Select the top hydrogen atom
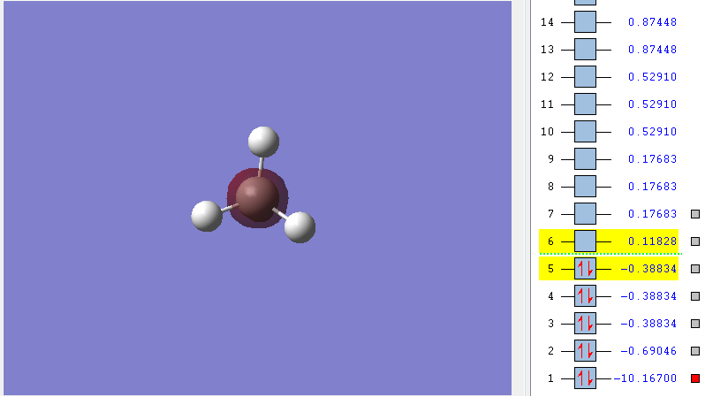706x396 pixels. click(263, 142)
